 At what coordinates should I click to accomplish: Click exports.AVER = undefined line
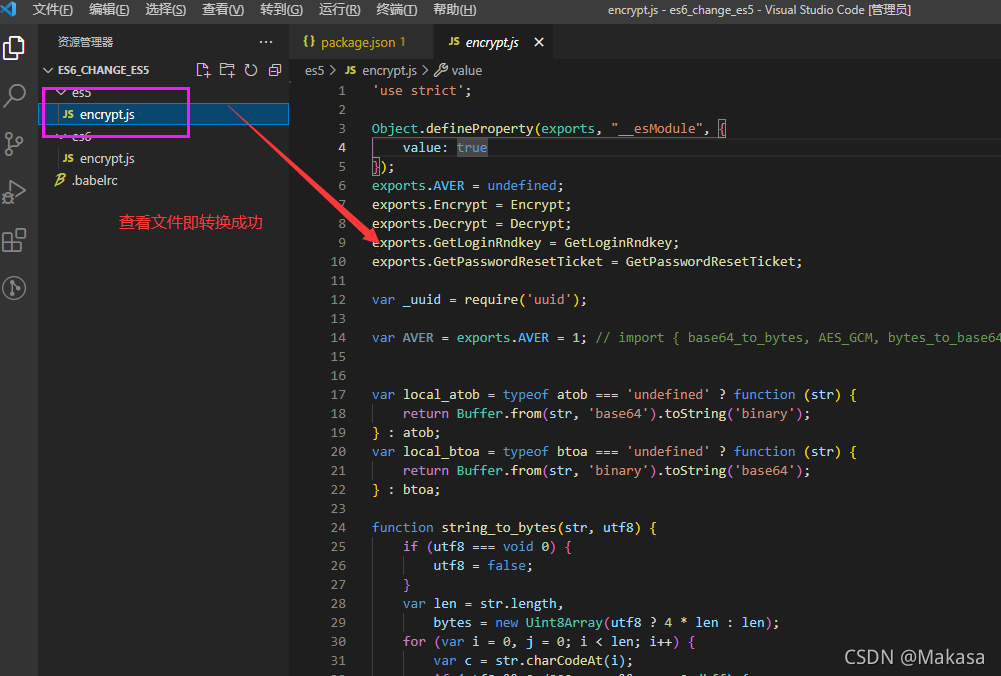click(467, 186)
